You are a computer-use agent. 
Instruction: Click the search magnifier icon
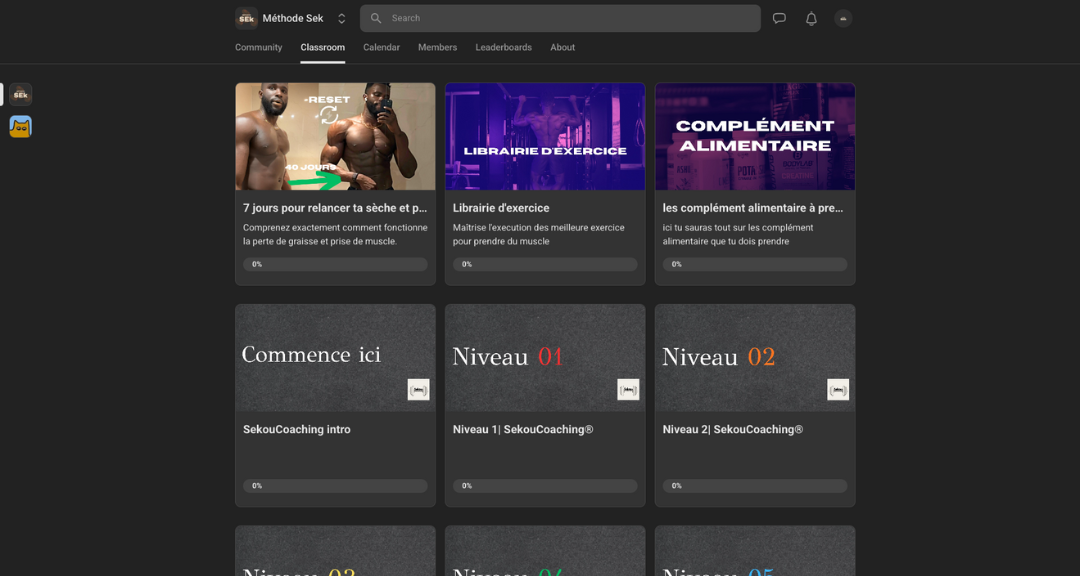(376, 18)
